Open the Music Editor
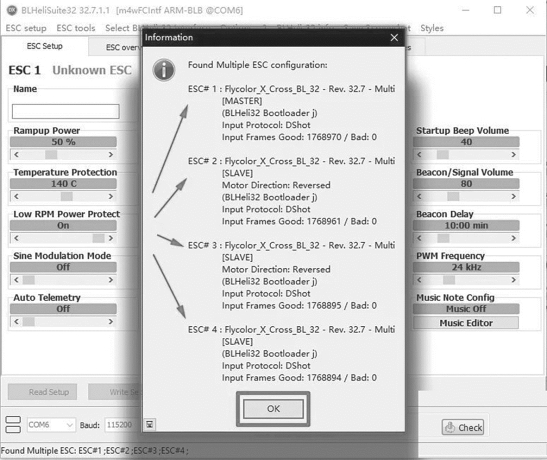 tap(466, 323)
